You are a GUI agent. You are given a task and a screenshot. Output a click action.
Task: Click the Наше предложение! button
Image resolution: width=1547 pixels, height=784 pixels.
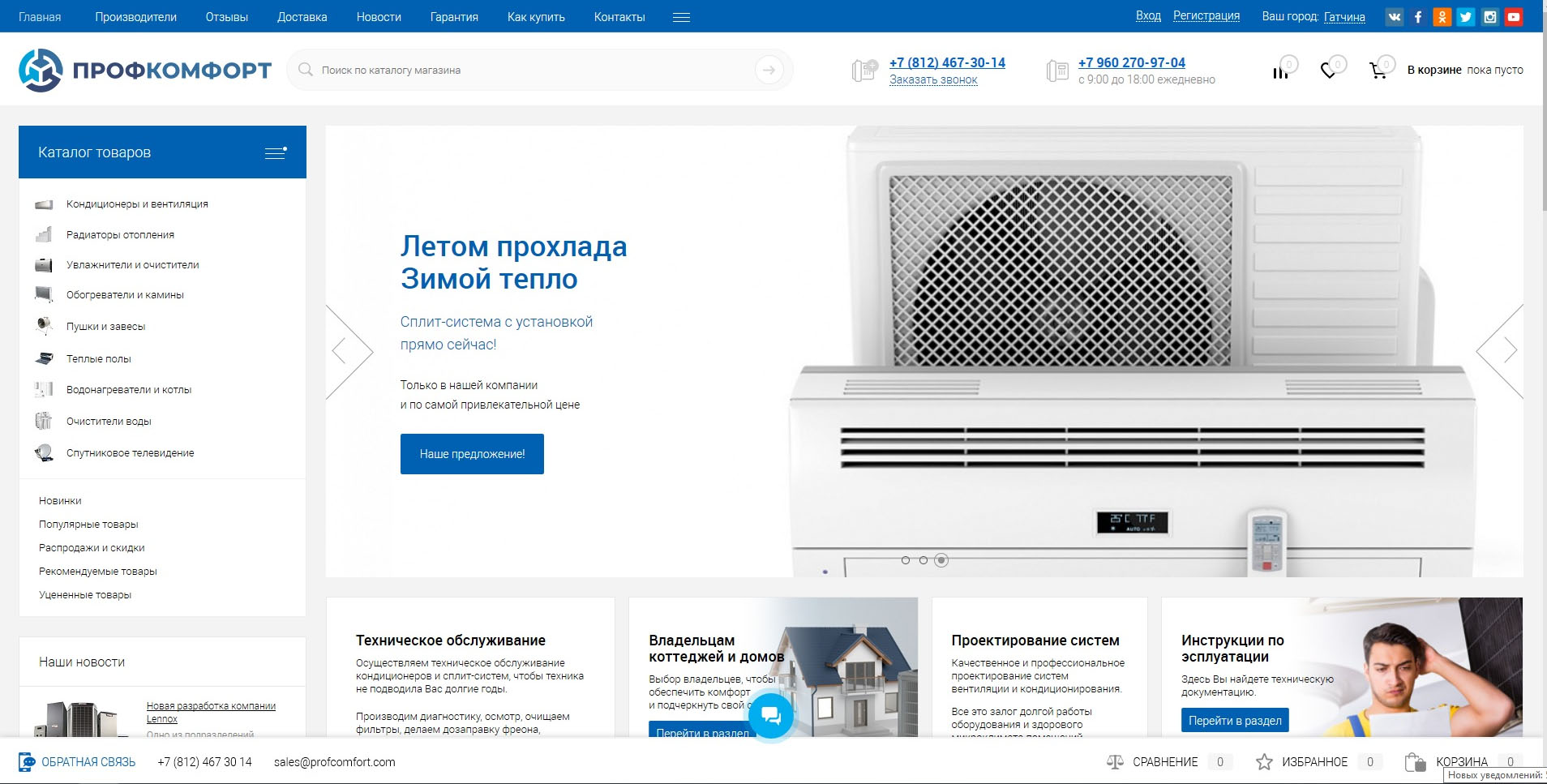pos(472,454)
